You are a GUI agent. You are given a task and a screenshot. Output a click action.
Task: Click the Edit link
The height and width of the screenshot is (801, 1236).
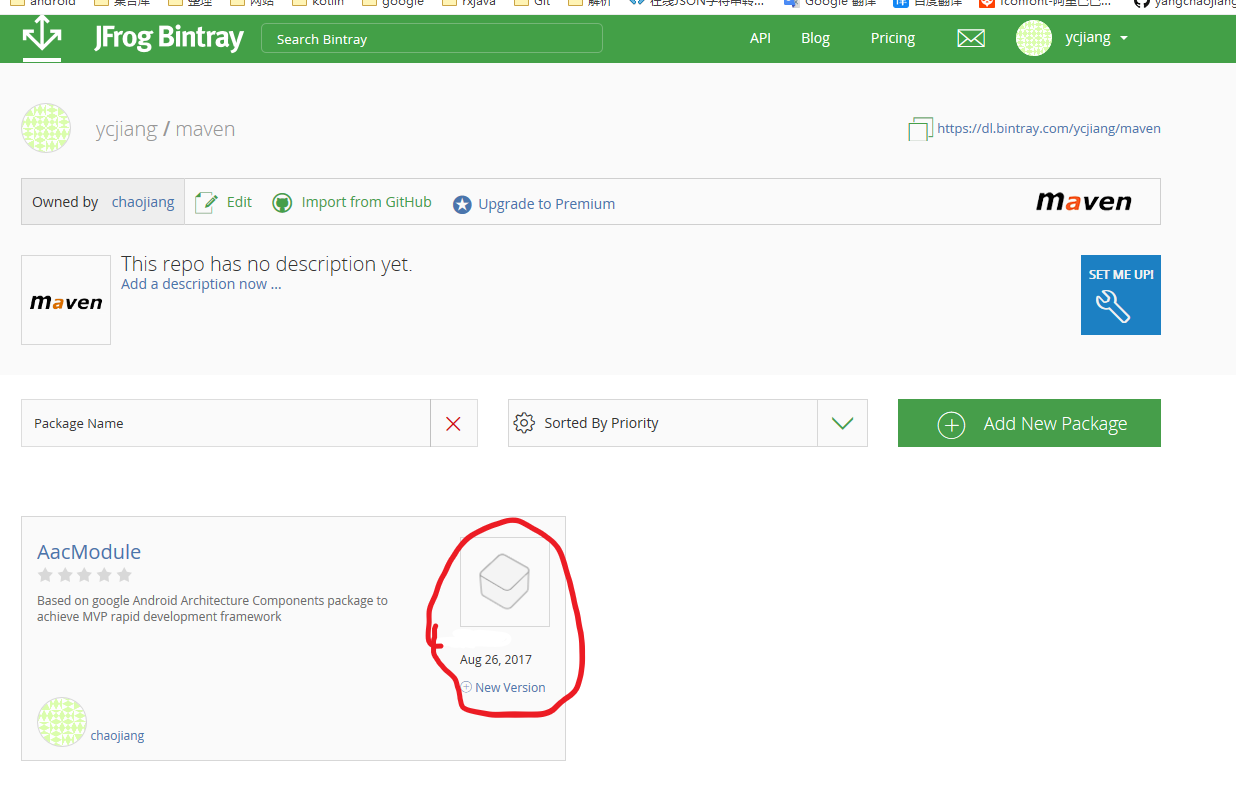pyautogui.click(x=239, y=202)
